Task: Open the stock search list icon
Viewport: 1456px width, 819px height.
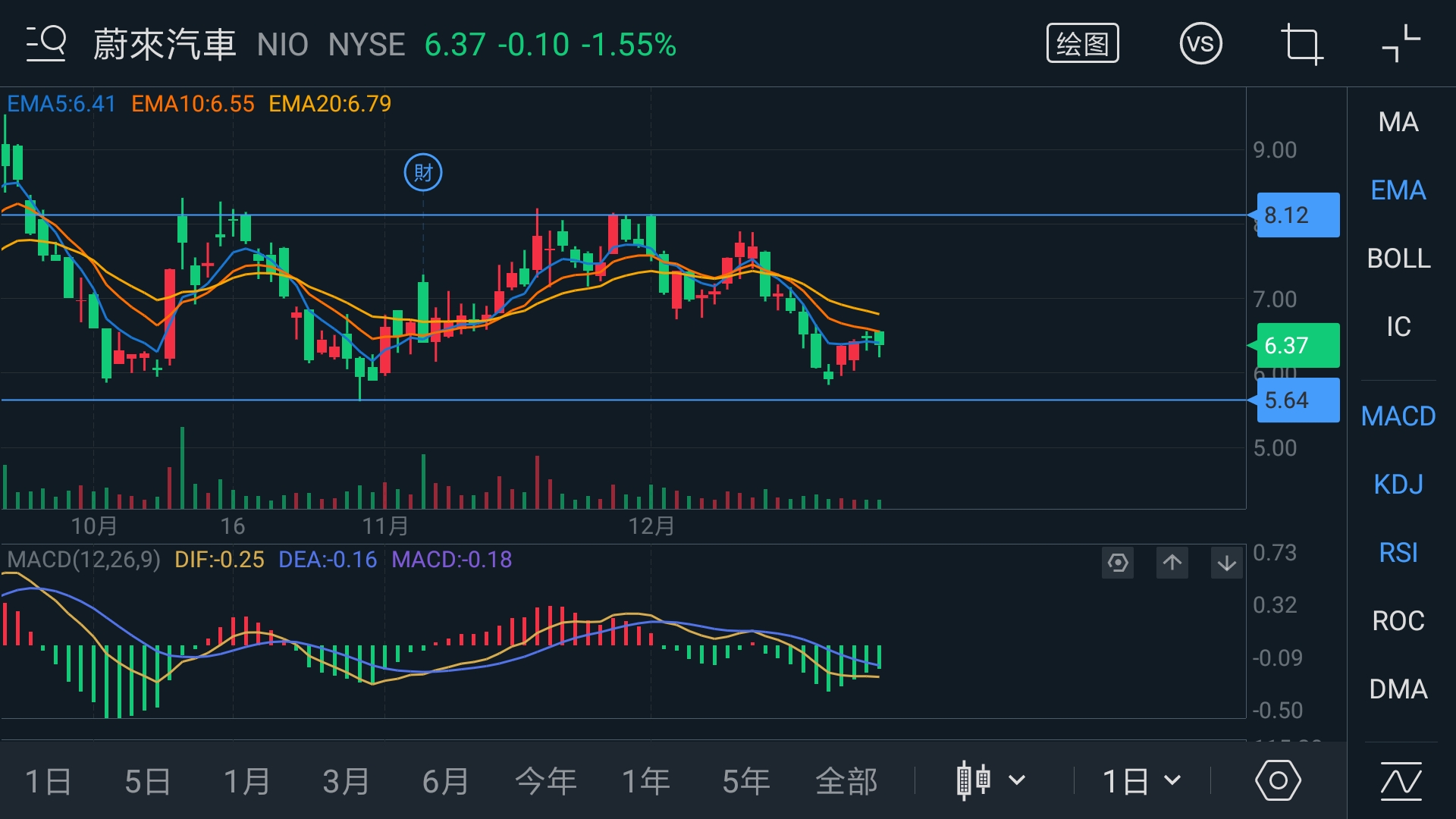Action: (46, 43)
